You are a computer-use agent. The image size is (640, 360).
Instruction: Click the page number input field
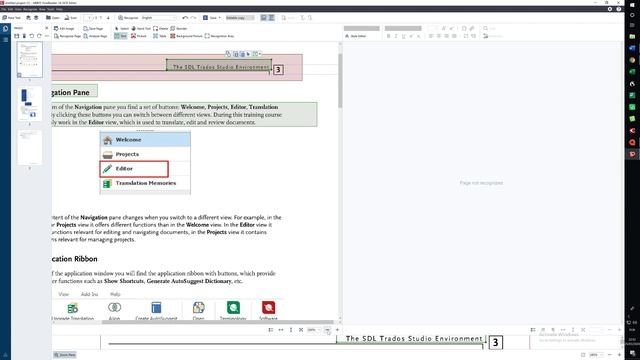click(88, 18)
